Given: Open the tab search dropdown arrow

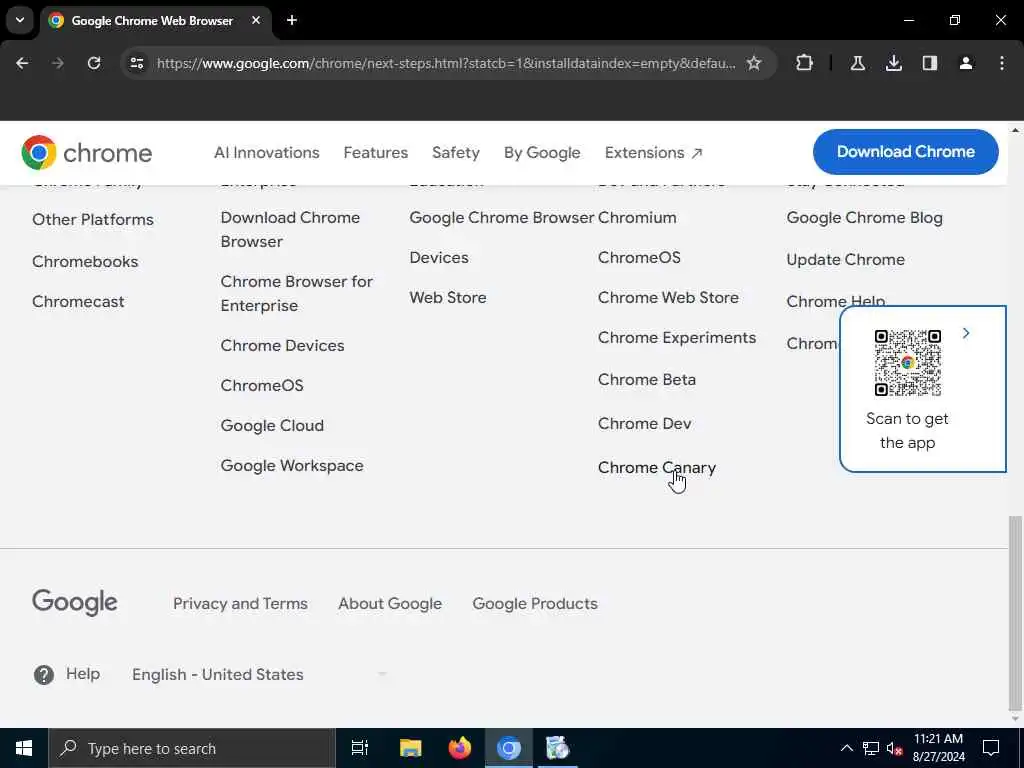Looking at the screenshot, I should (20, 20).
